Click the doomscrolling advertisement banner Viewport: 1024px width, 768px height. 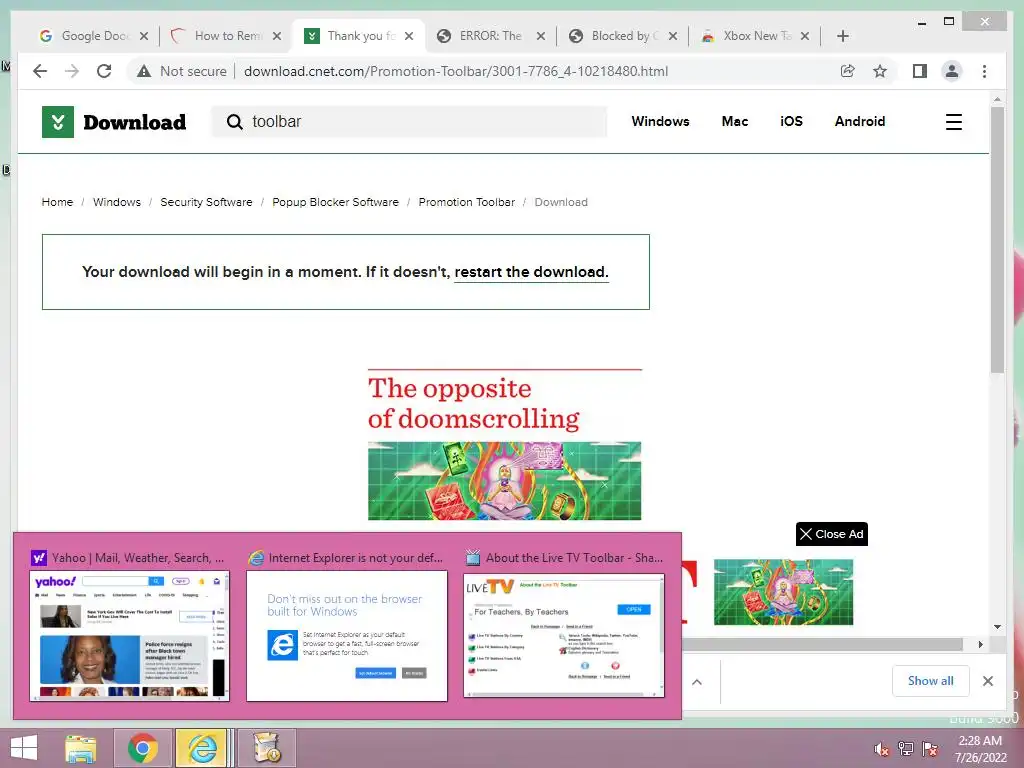pos(504,444)
